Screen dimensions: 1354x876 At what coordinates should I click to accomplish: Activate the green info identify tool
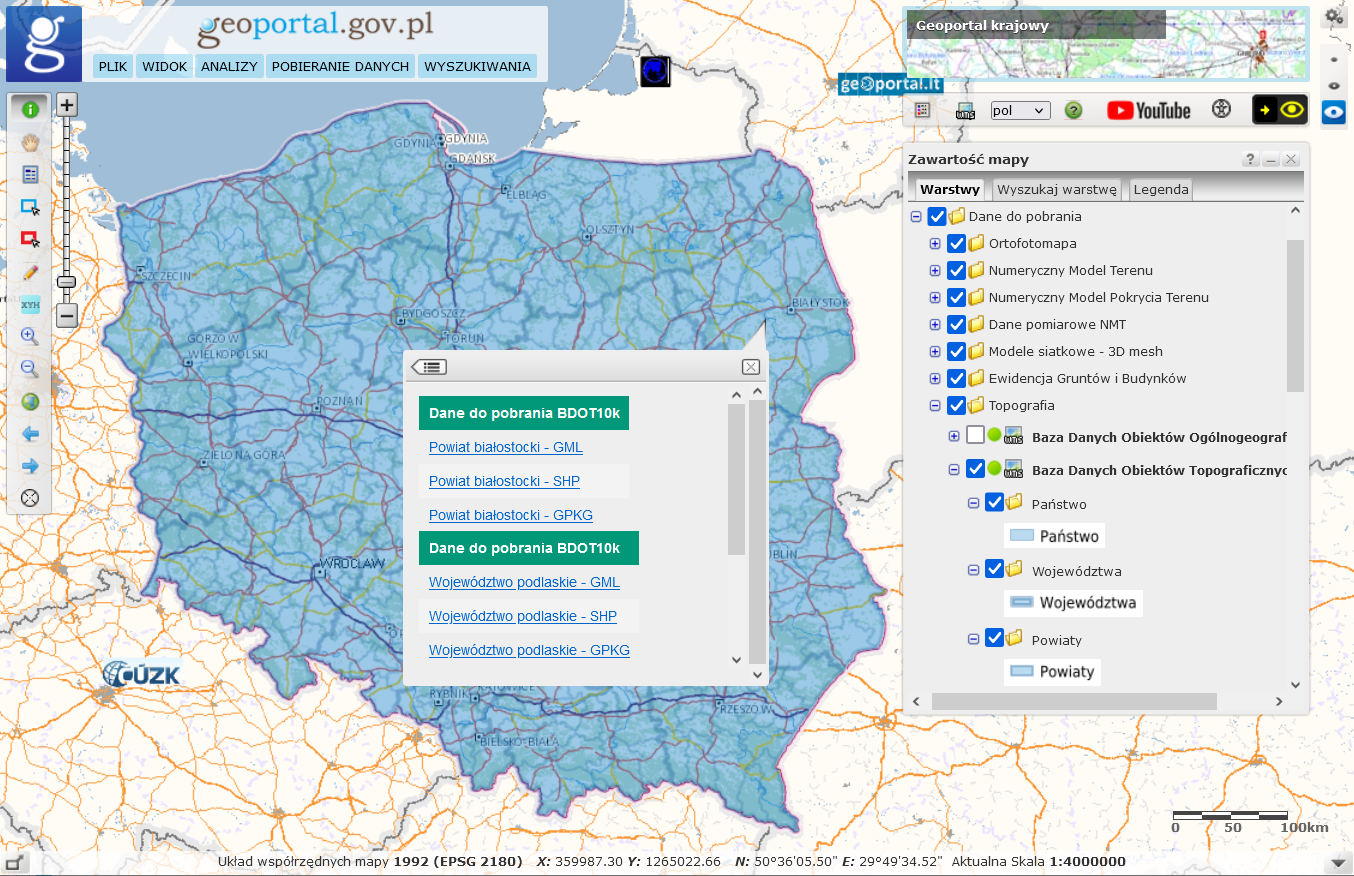point(30,109)
